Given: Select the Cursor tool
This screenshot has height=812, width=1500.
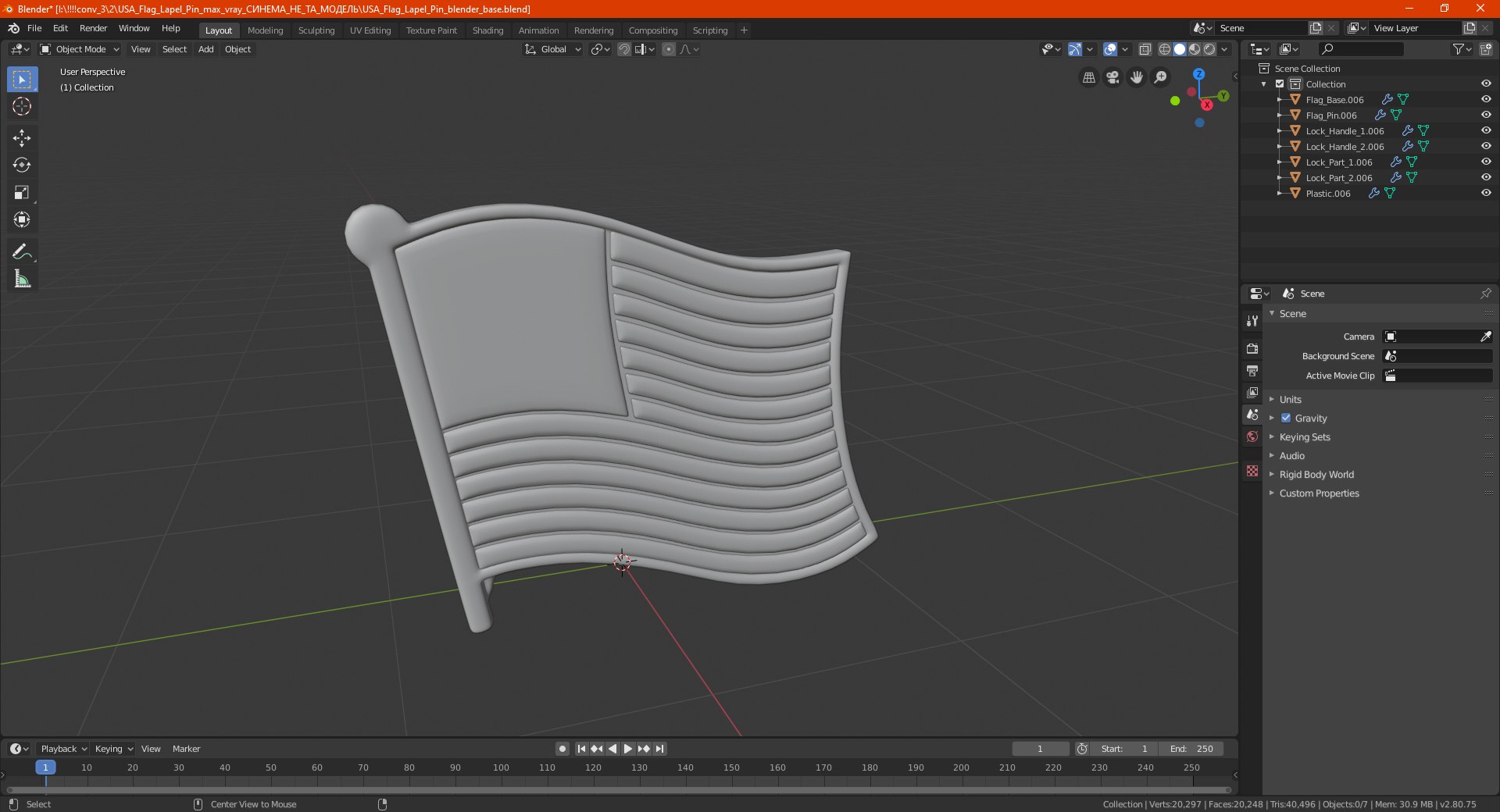Looking at the screenshot, I should (x=21, y=107).
